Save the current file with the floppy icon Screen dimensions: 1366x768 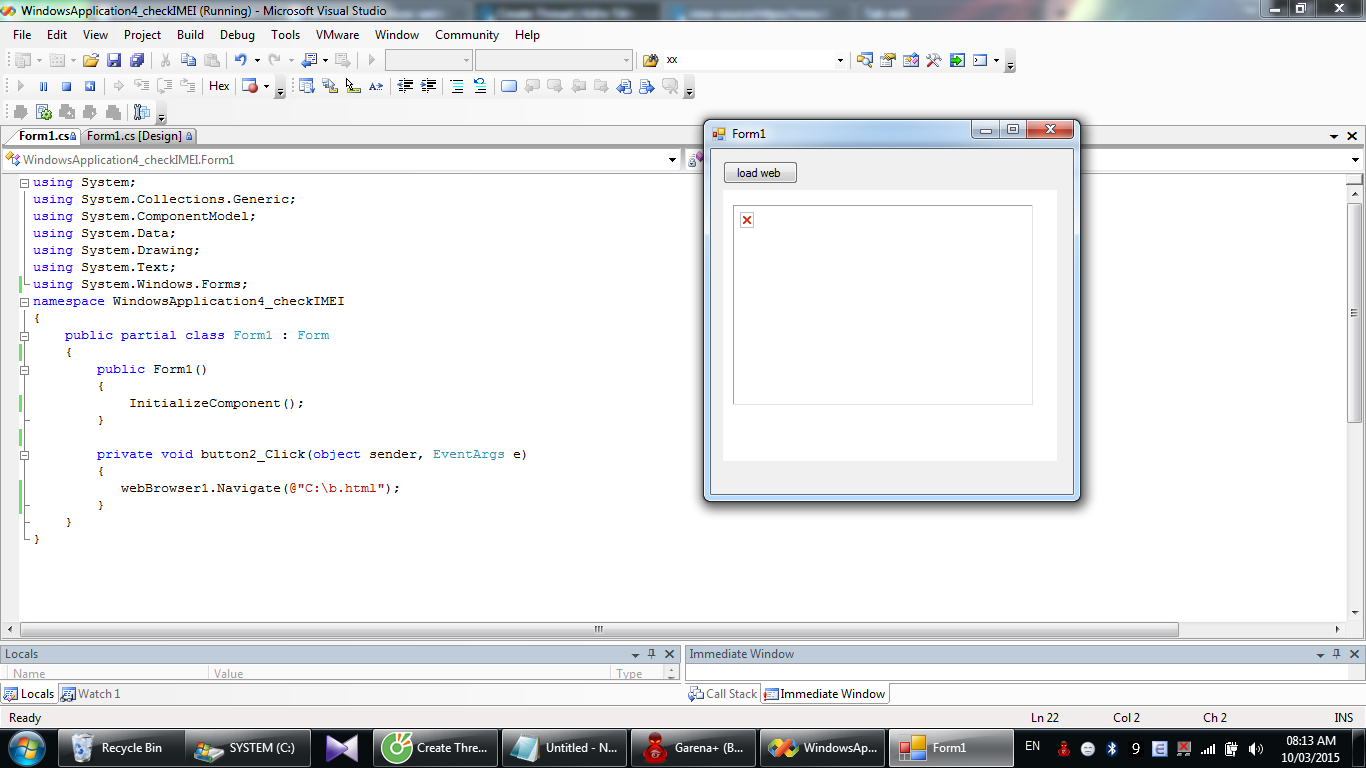pos(114,60)
